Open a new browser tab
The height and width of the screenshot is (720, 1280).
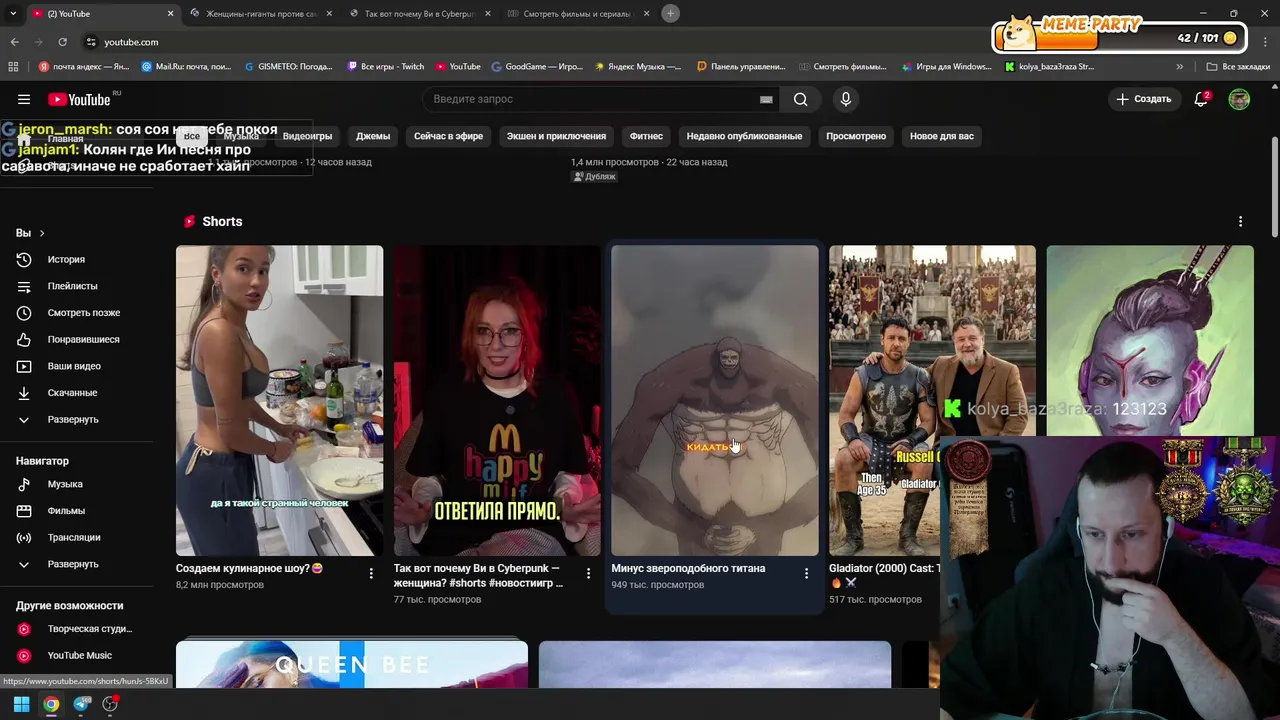[x=670, y=13]
